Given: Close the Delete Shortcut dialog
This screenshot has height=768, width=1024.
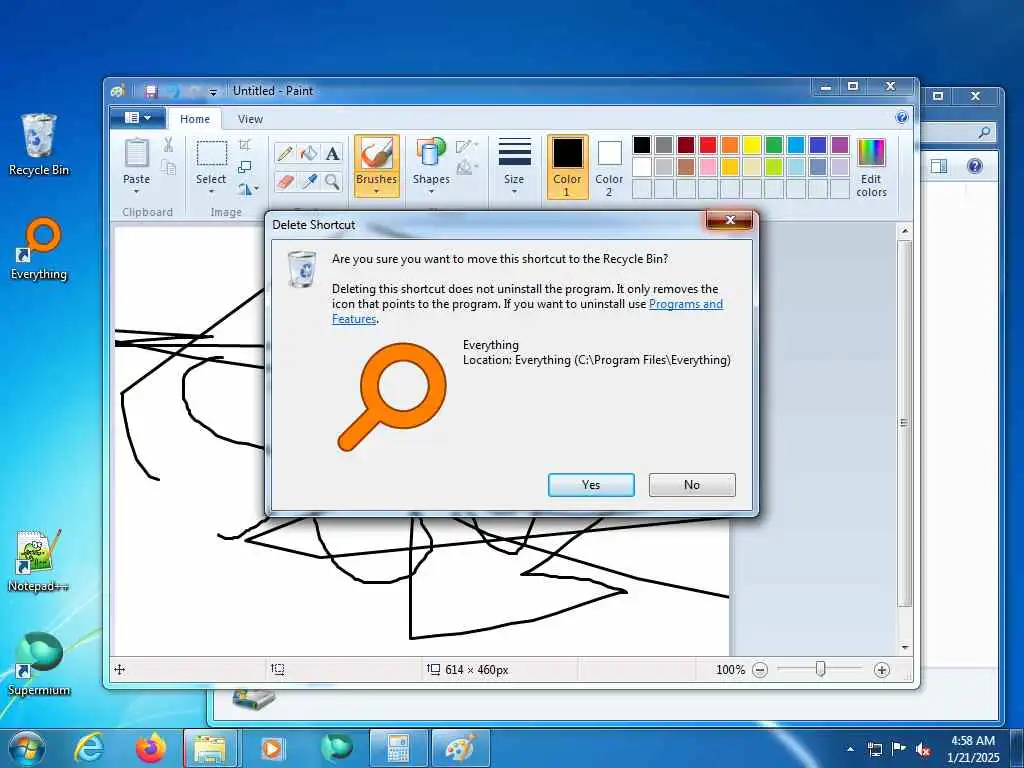Looking at the screenshot, I should (730, 220).
